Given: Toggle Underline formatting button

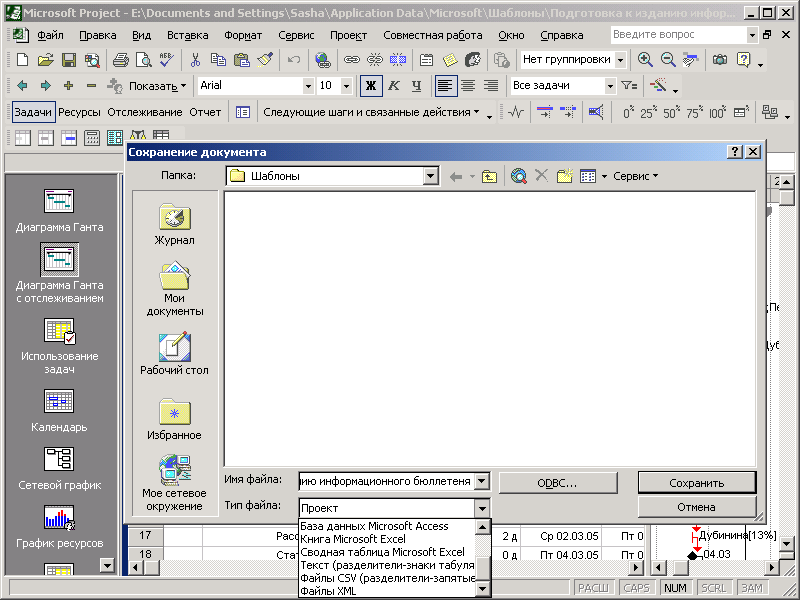Looking at the screenshot, I should coord(417,86).
